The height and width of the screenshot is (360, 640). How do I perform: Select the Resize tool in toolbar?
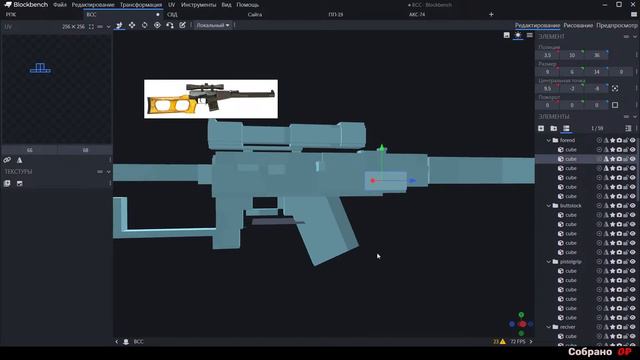[132, 25]
